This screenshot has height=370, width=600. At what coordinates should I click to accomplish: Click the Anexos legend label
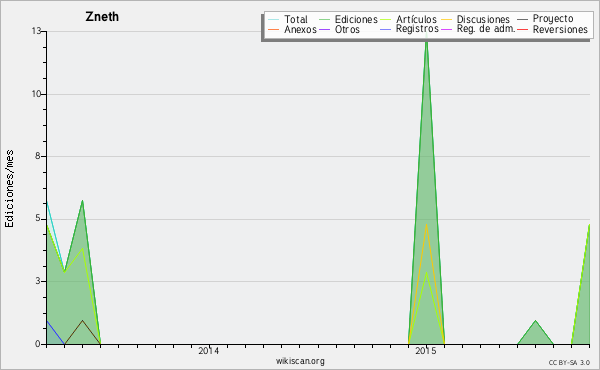[x=300, y=29]
